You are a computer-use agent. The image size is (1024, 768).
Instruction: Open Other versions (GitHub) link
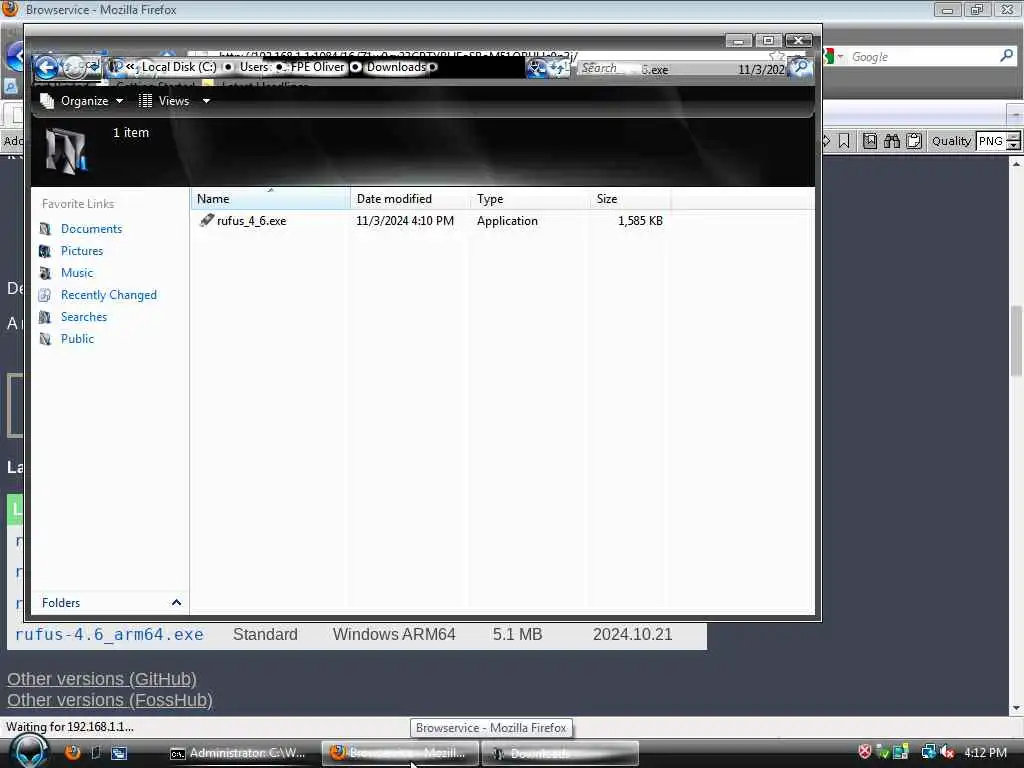click(x=102, y=679)
